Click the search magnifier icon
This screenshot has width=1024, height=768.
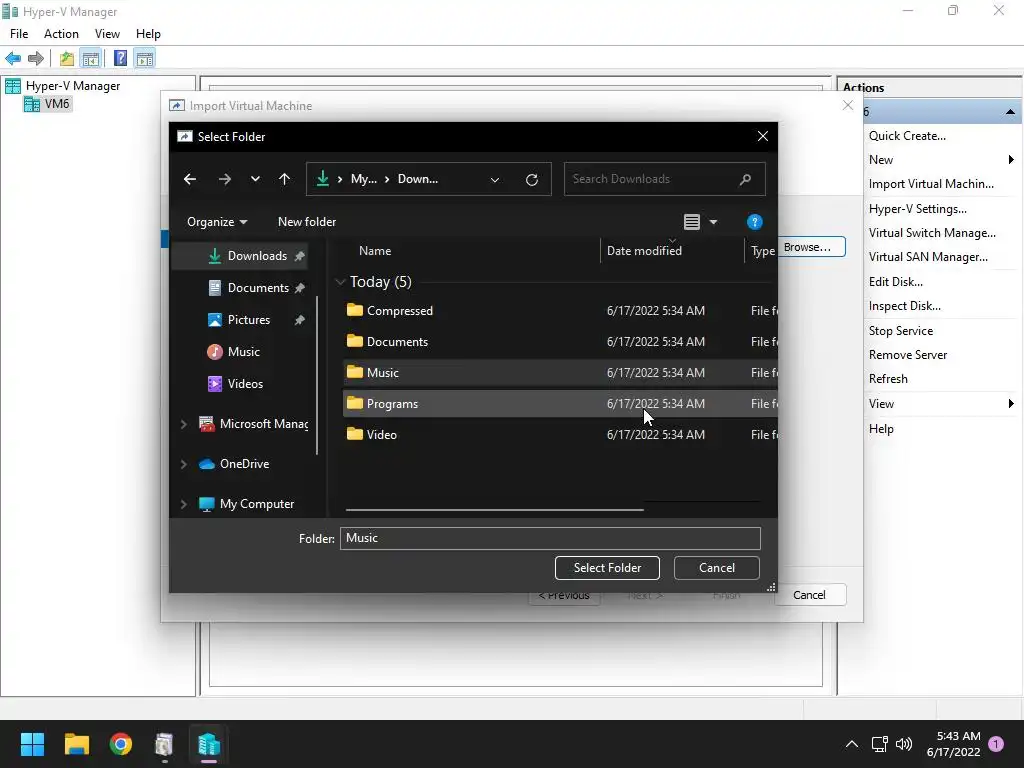tap(745, 180)
